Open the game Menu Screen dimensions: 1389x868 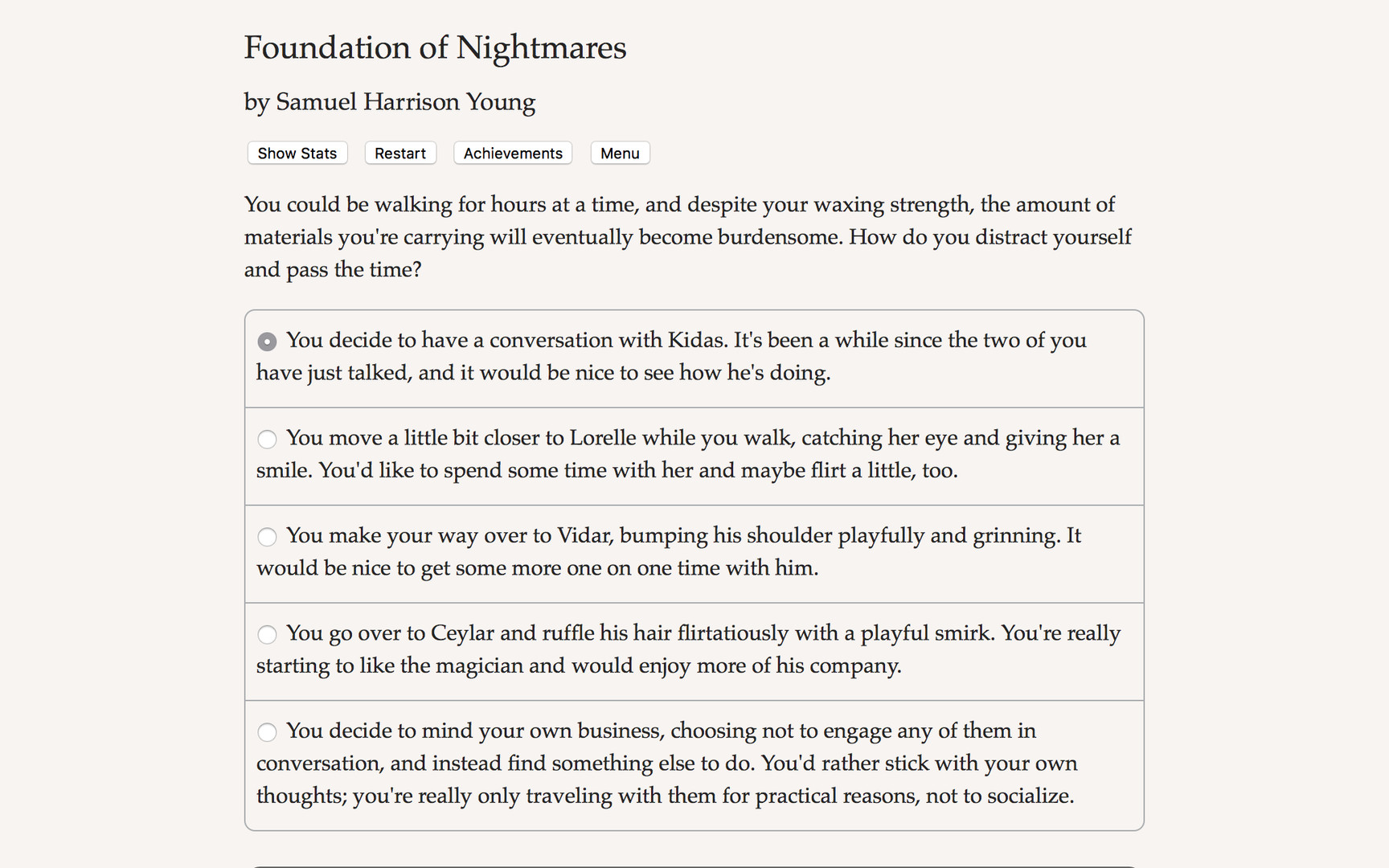pos(620,153)
